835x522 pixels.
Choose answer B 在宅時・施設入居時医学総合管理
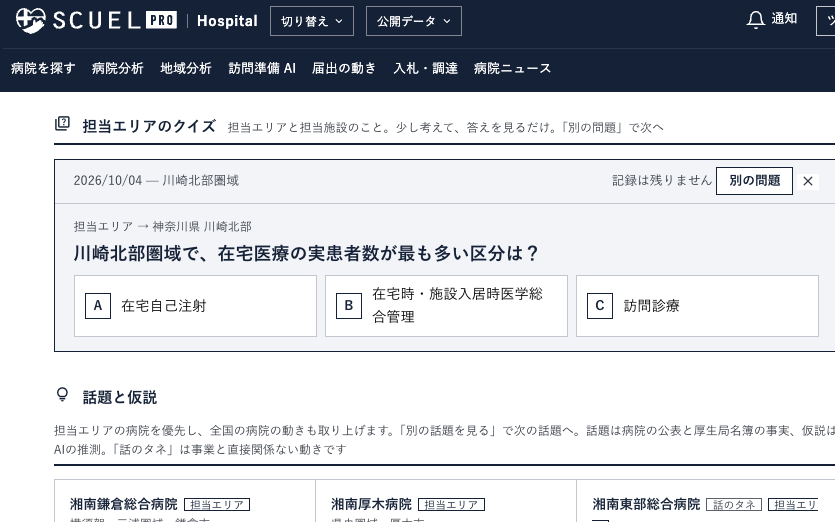tap(446, 306)
